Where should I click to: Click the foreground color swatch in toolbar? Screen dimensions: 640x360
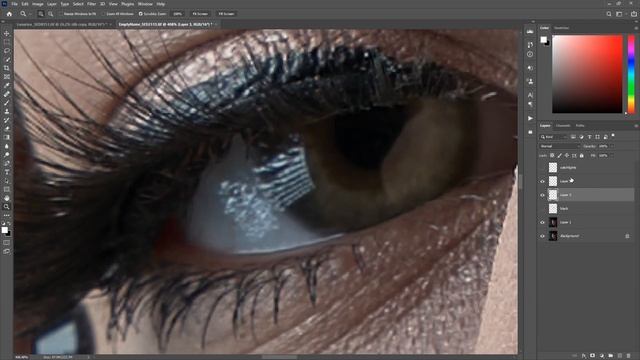point(4,230)
